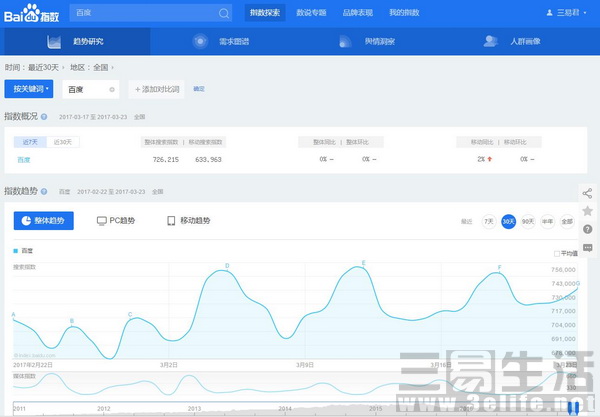600x417 pixels.
Task: Click the search magnifier icon
Action: 224,14
